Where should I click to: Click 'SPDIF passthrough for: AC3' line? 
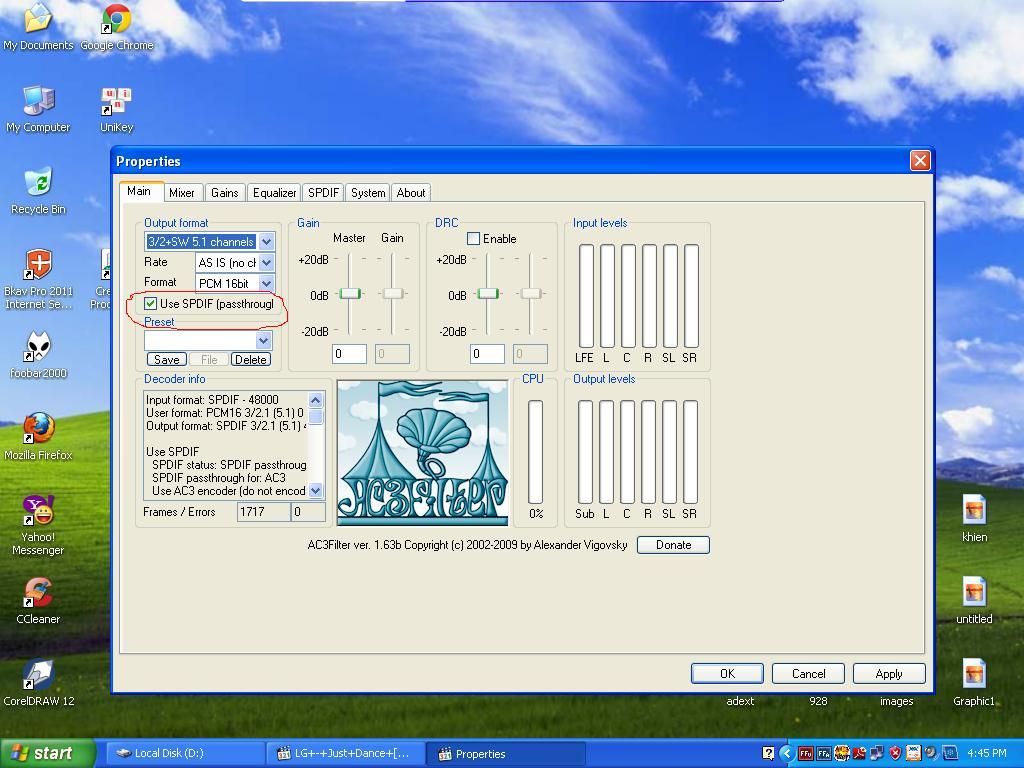coord(219,478)
